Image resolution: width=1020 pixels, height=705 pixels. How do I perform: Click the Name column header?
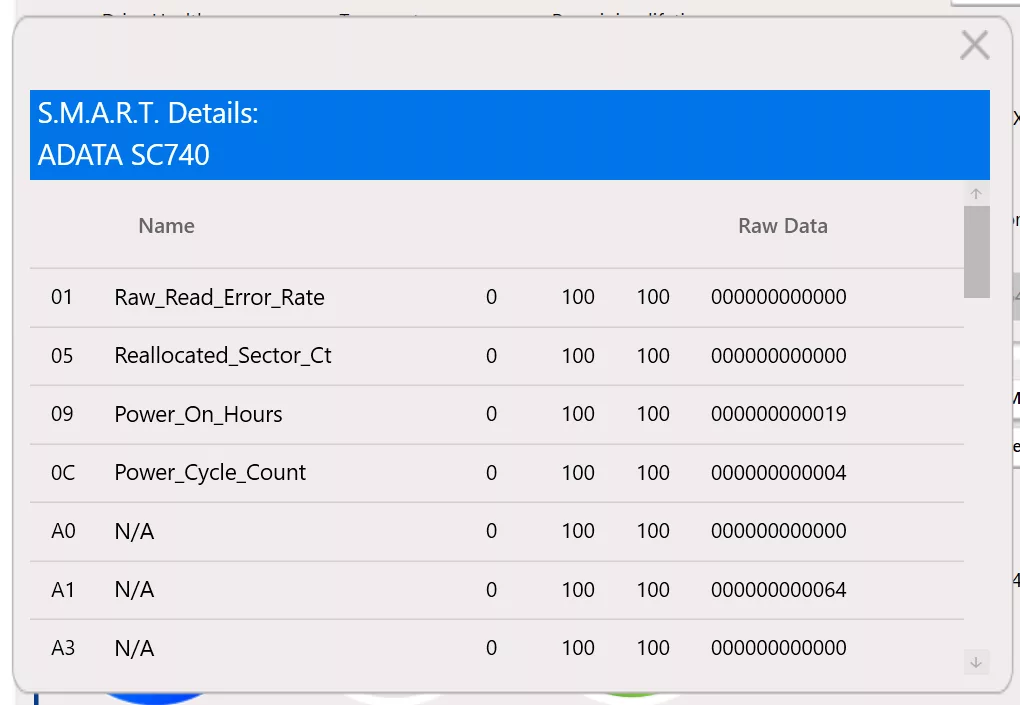(167, 226)
